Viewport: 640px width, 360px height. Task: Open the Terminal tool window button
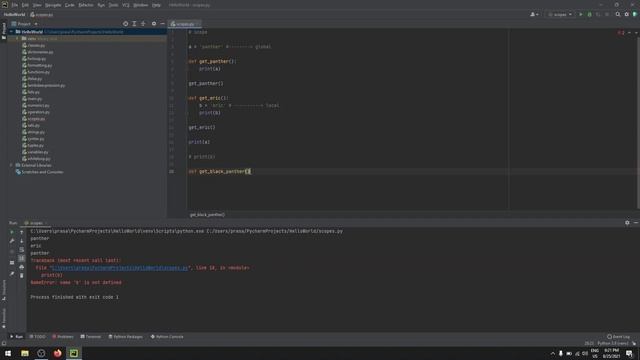91,337
